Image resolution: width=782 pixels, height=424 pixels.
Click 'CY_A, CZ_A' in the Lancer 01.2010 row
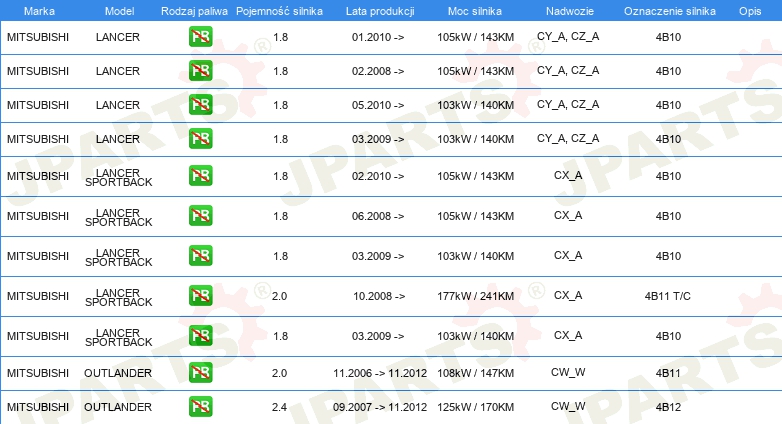point(568,36)
